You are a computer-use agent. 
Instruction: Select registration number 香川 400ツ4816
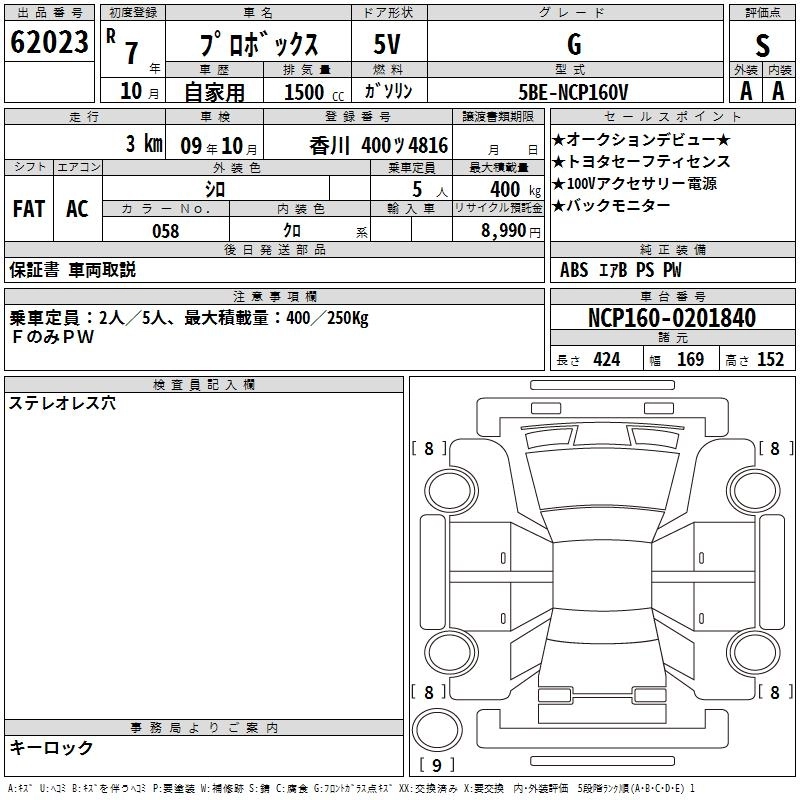click(379, 146)
